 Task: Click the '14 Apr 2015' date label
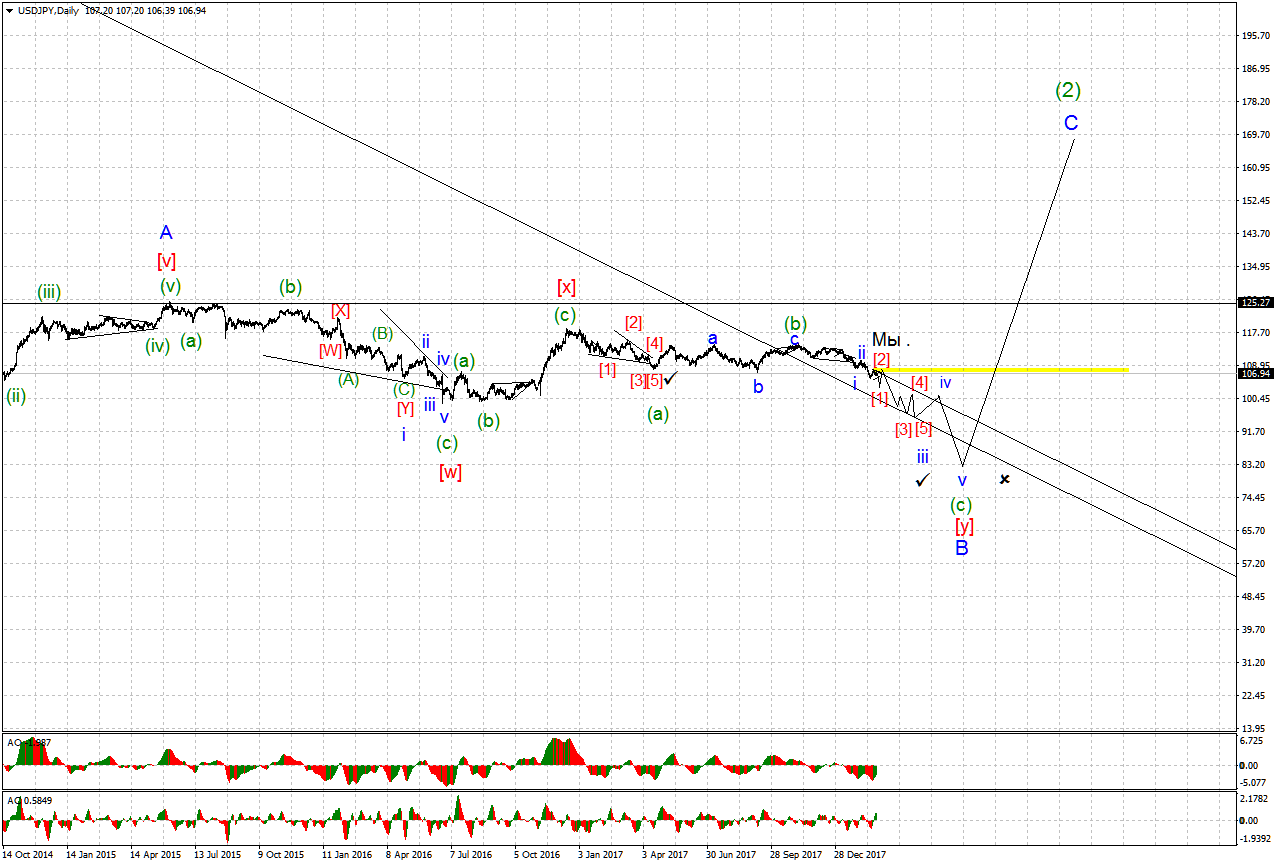tap(156, 855)
